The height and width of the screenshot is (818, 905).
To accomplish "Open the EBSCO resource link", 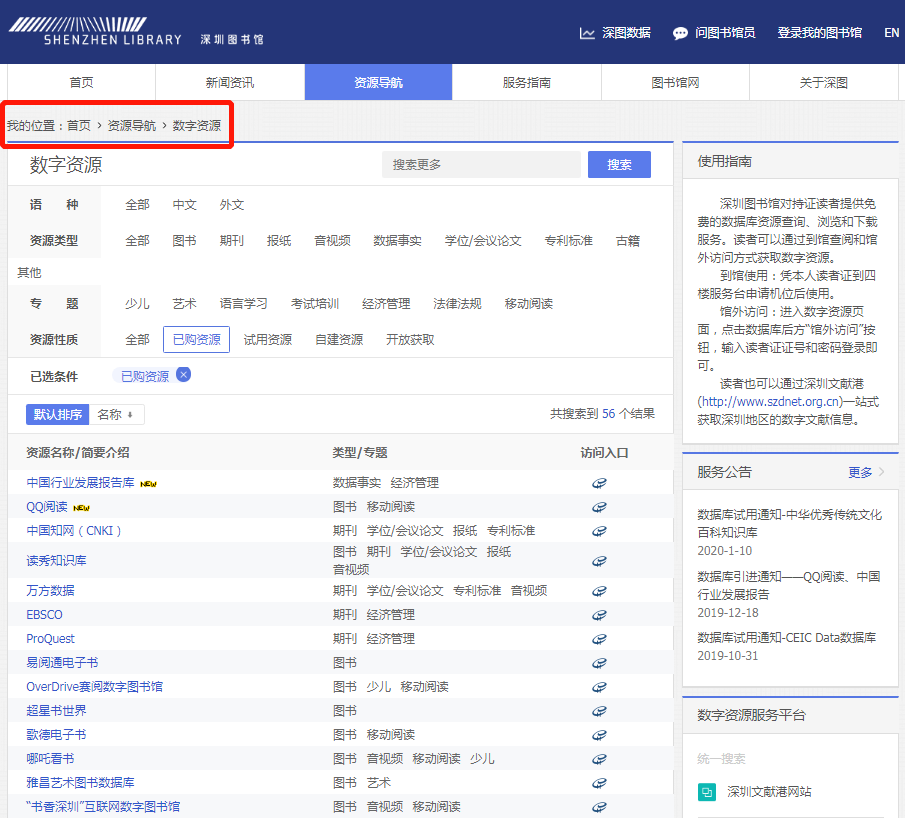I will coord(44,615).
